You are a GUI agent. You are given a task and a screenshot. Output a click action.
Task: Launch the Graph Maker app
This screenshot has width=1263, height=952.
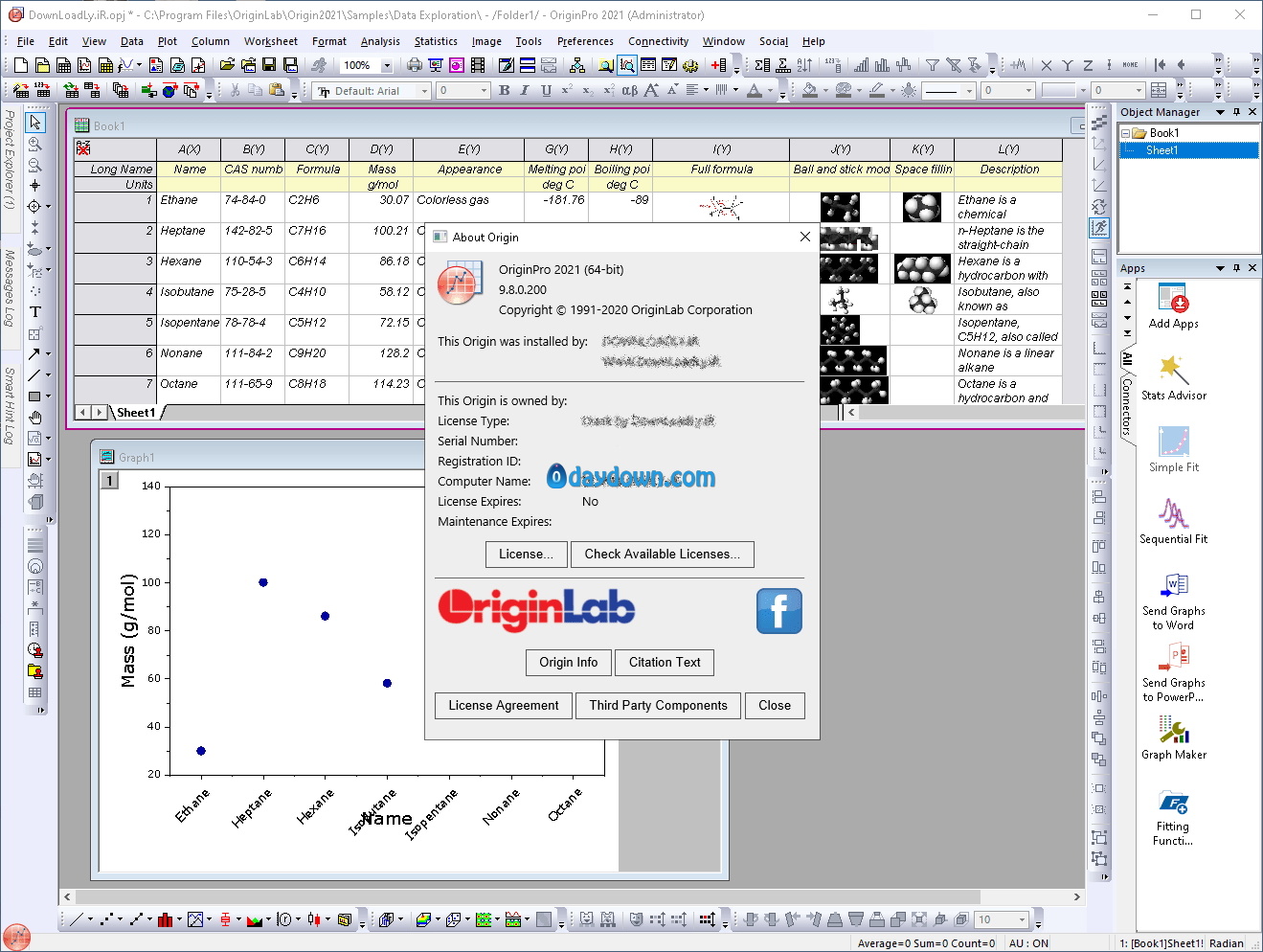coord(1173,737)
